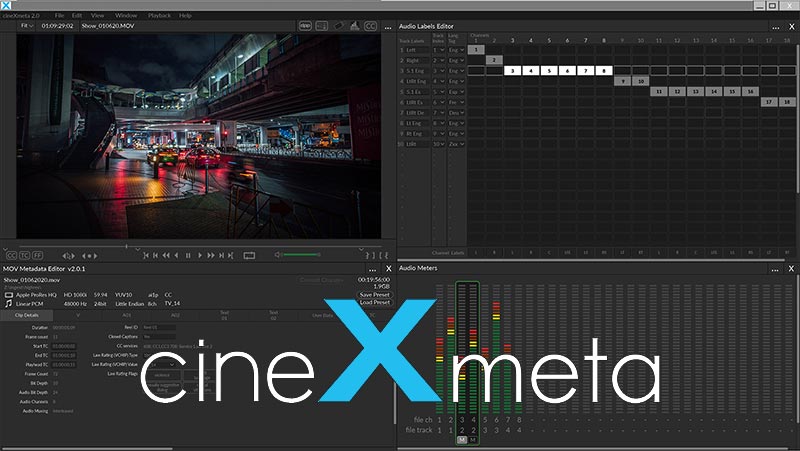Click the cineXmeta logo icon in title bar
This screenshot has width=800, height=451.
(x=6, y=5)
